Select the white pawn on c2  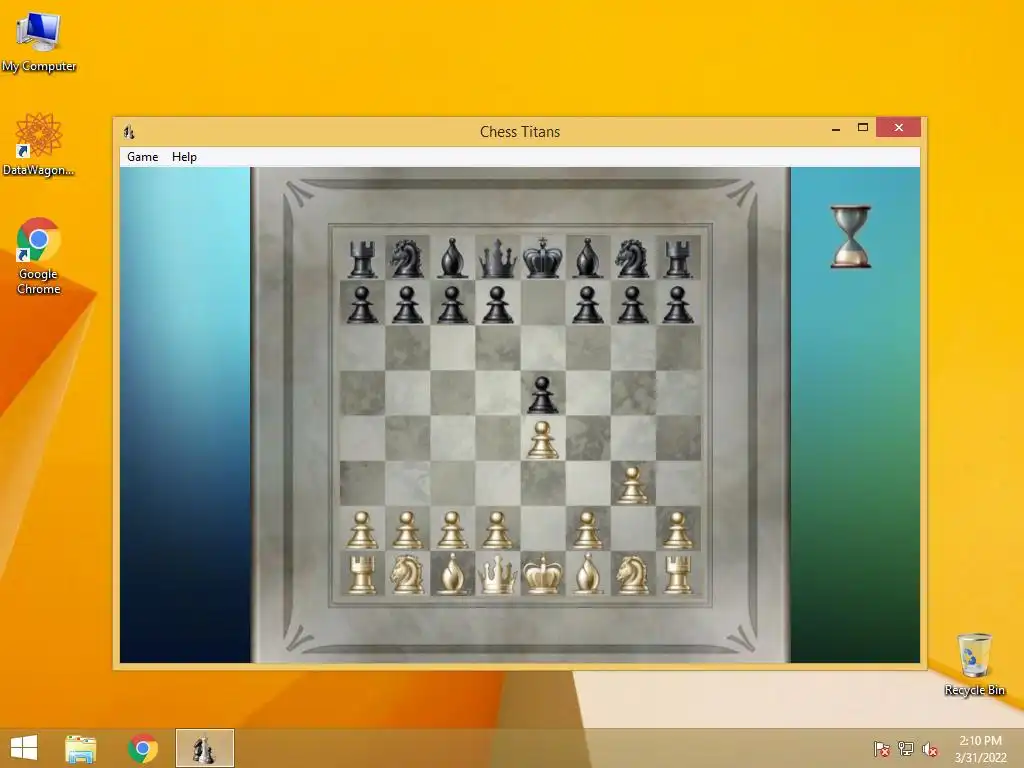tap(453, 530)
